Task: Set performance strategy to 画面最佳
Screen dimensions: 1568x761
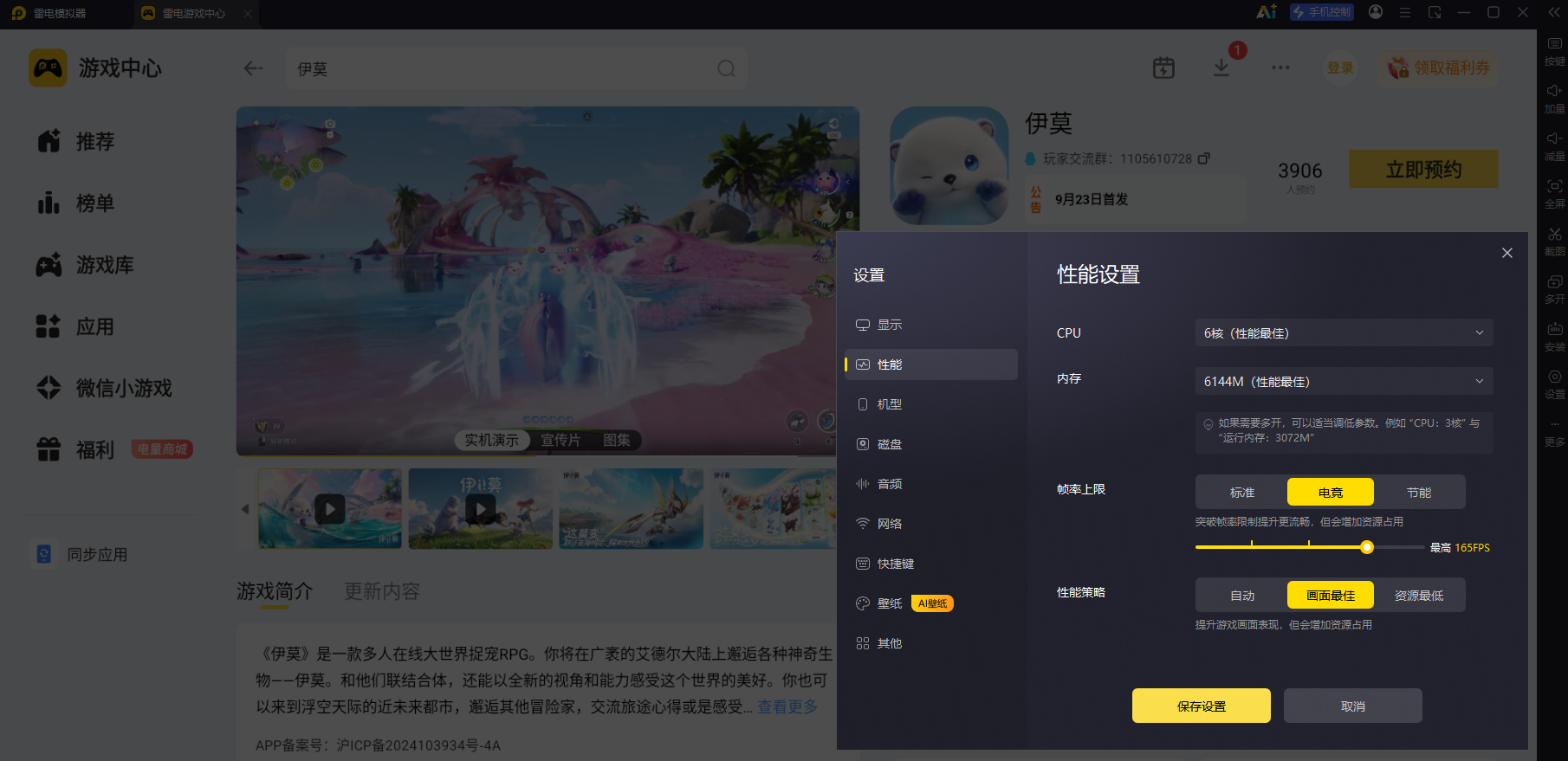Action: [1331, 595]
